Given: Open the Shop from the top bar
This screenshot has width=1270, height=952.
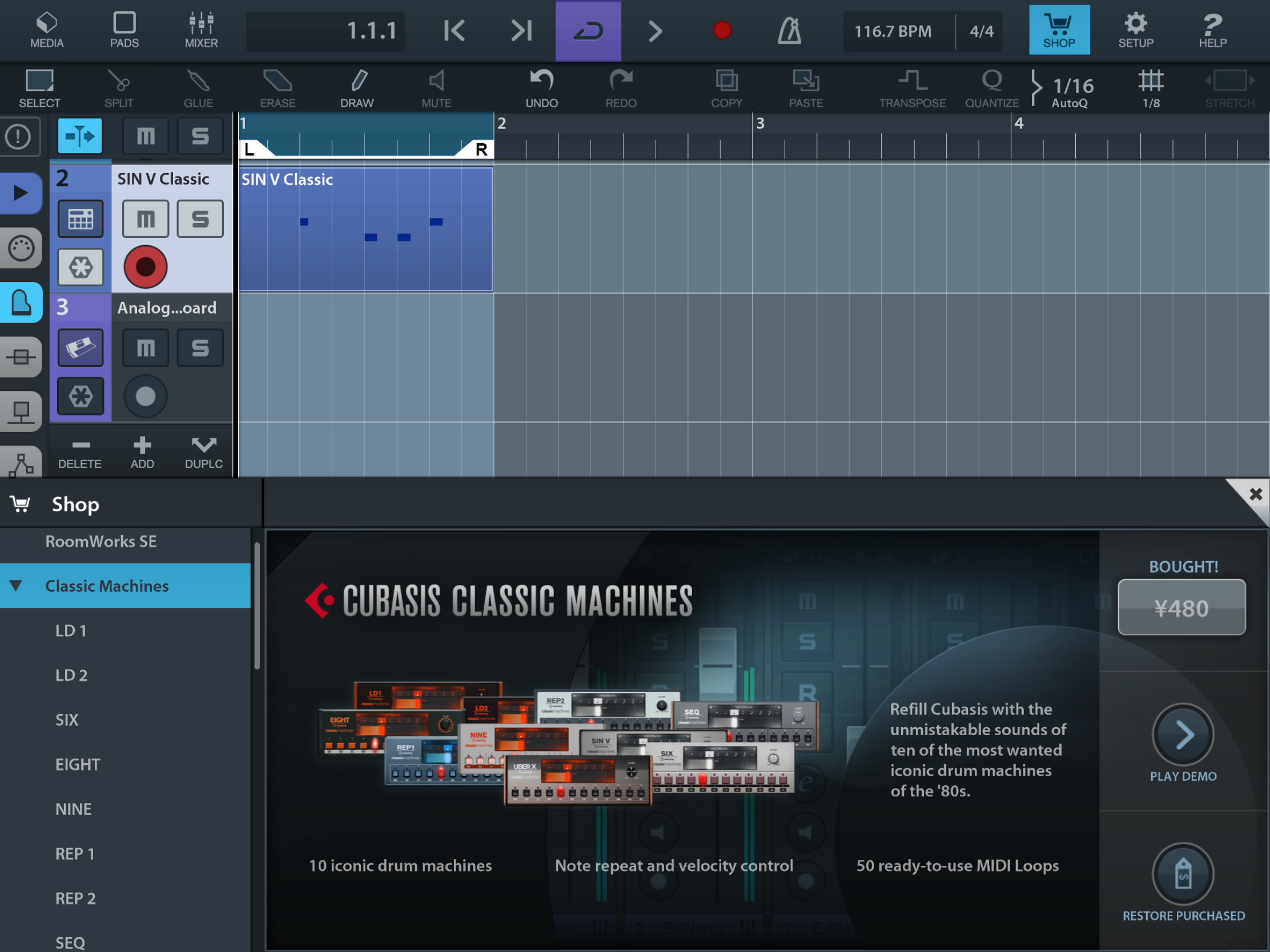Looking at the screenshot, I should coord(1059,30).
